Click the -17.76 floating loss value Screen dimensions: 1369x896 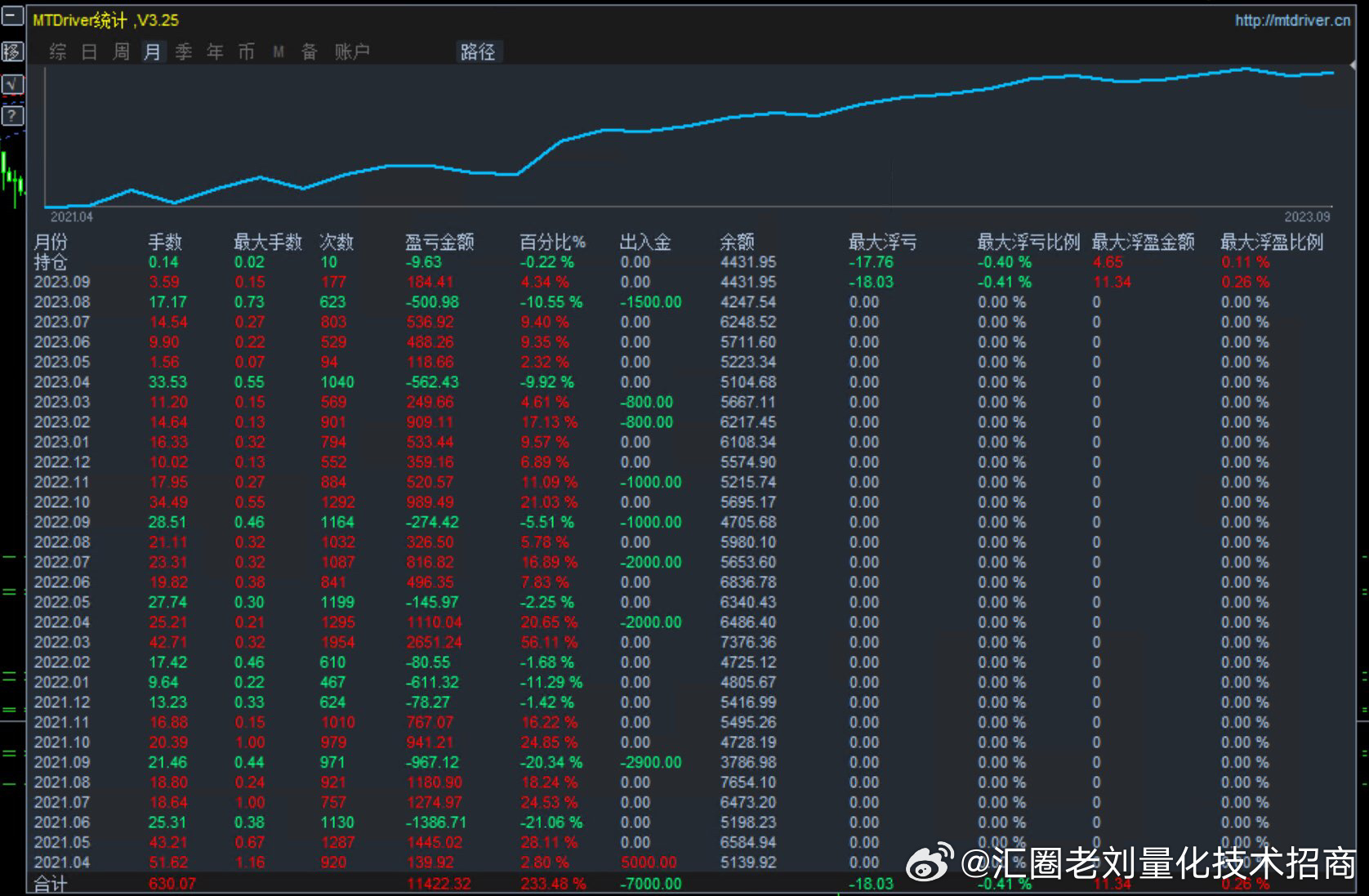[872, 262]
